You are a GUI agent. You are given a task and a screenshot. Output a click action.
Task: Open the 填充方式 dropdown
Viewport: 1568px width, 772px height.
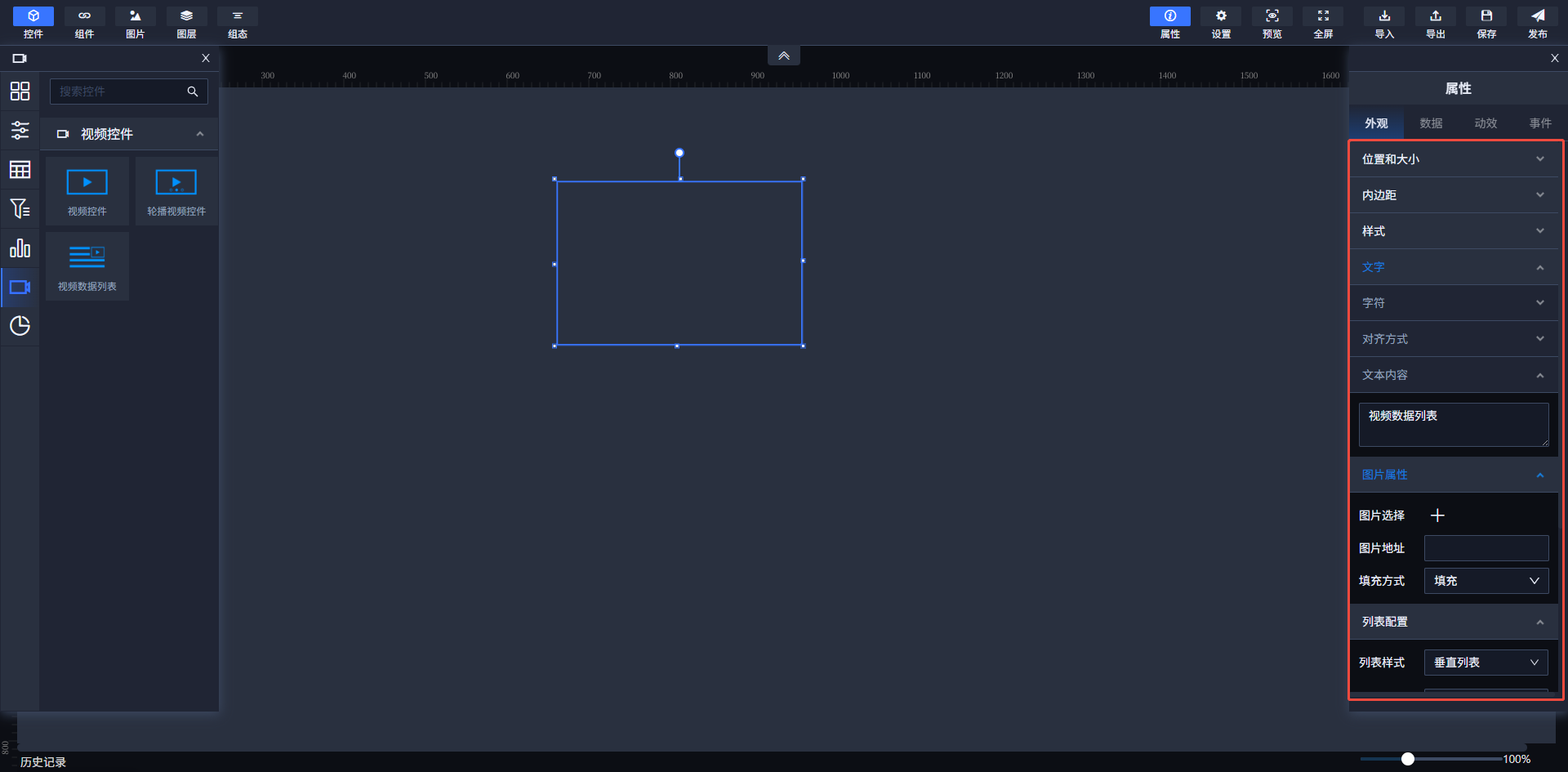pos(1486,581)
